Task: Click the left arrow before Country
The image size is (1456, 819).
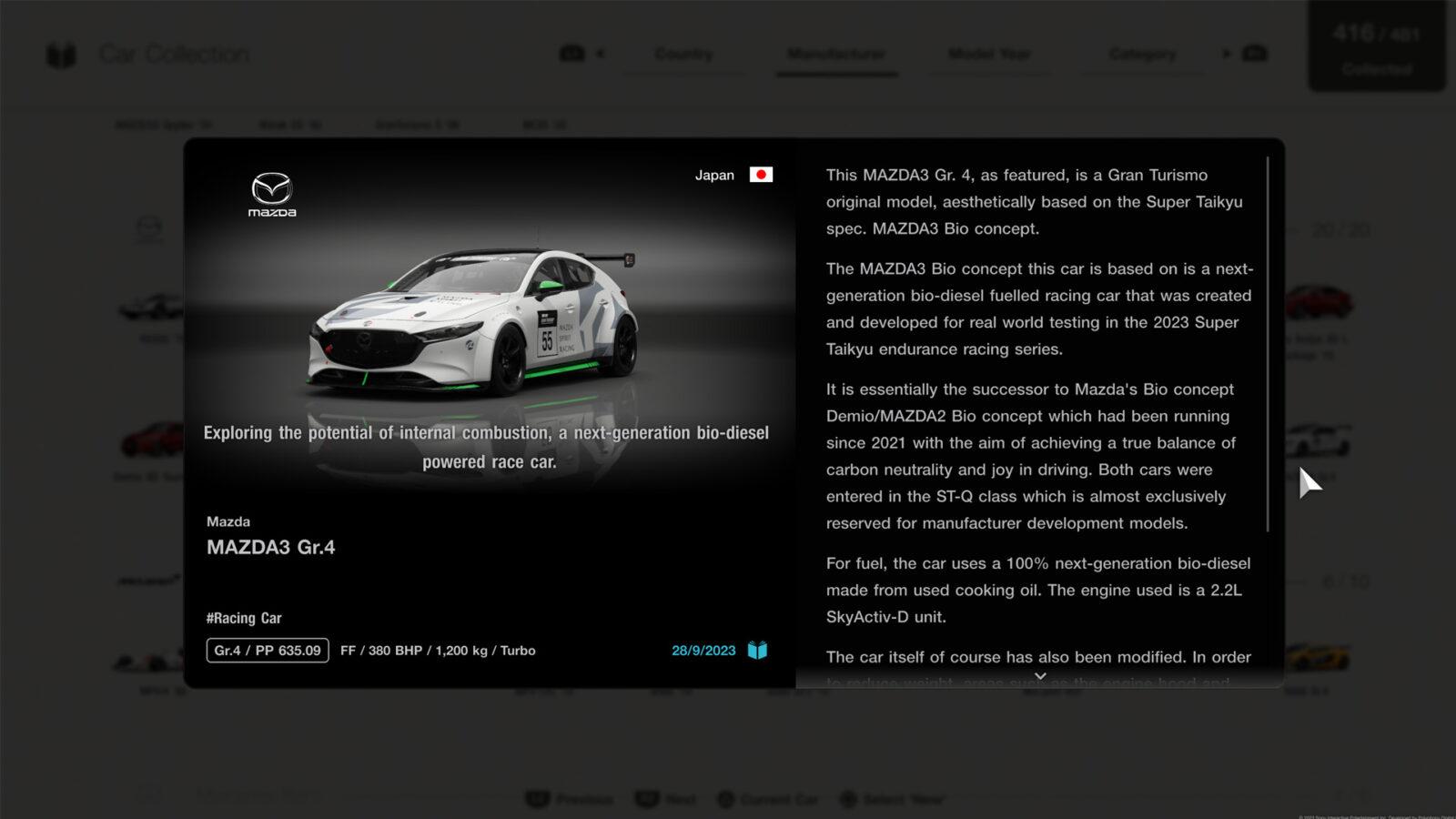Action: (601, 54)
